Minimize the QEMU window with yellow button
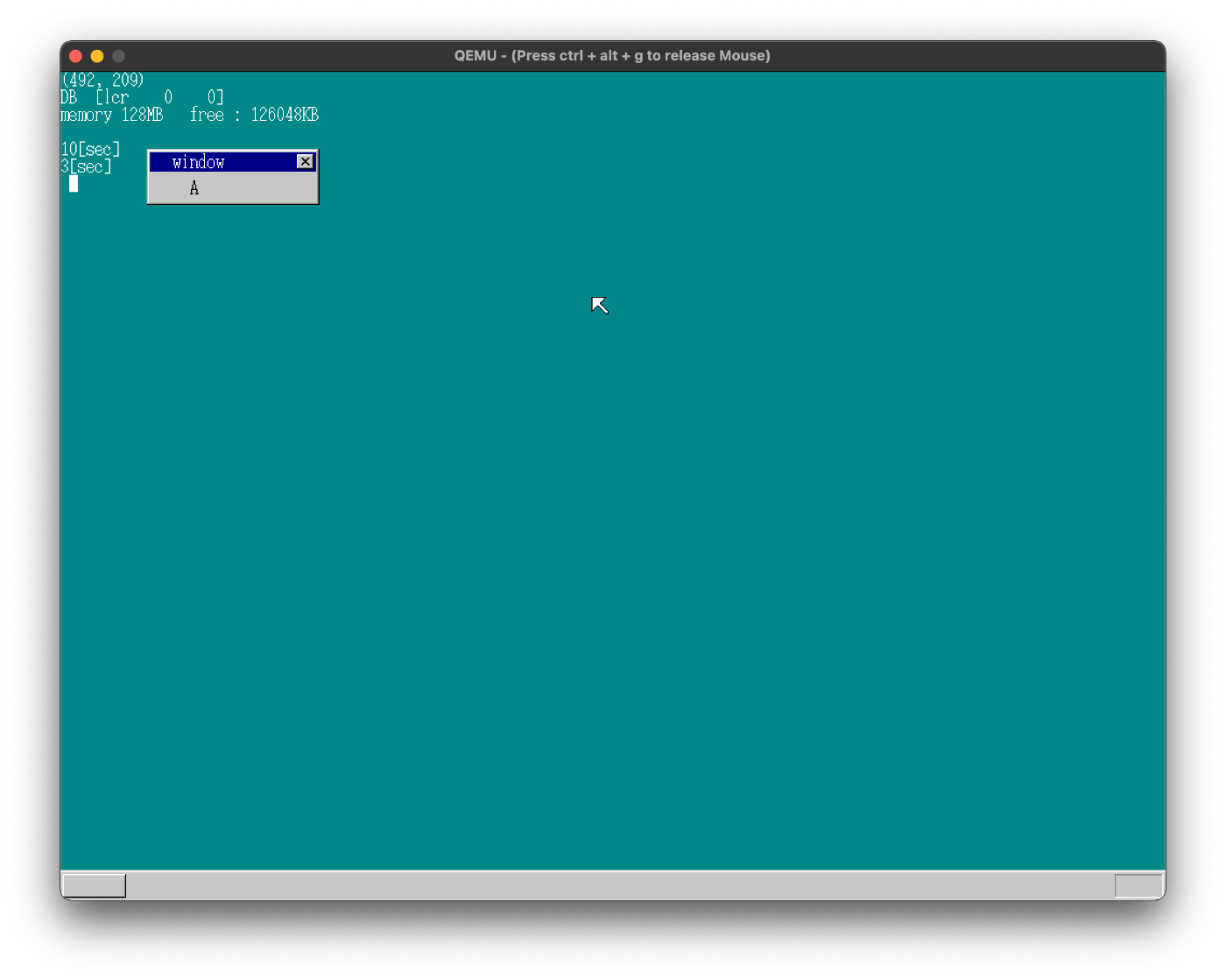The image size is (1226, 980). [x=97, y=56]
